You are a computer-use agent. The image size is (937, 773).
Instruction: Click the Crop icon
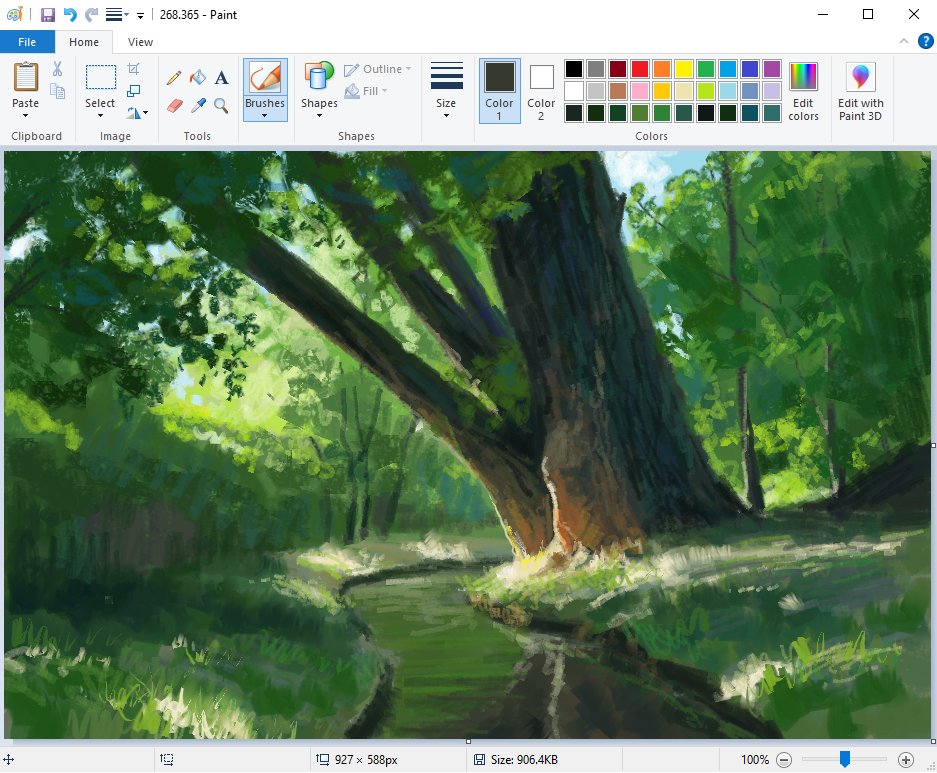(x=133, y=69)
